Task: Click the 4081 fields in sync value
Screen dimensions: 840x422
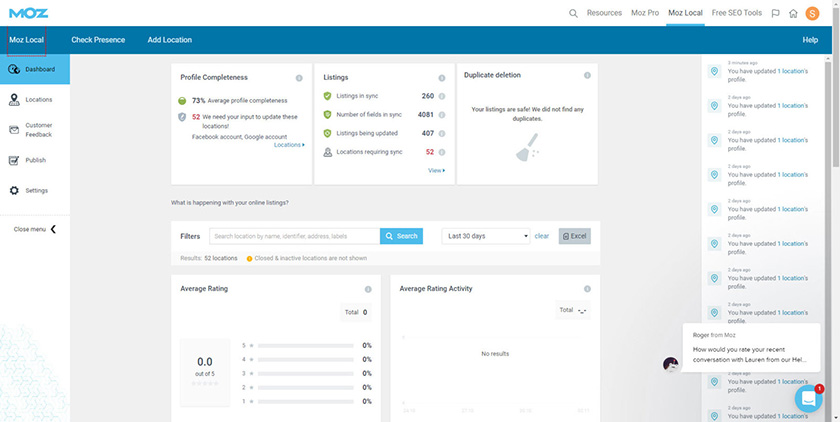Action: [426, 115]
